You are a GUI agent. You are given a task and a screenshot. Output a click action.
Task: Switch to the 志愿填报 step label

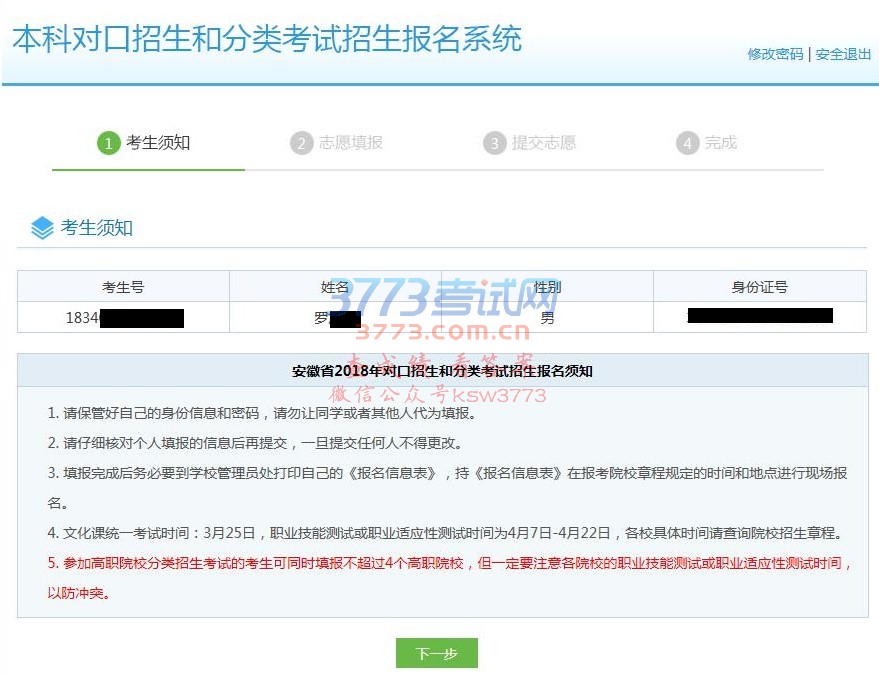point(351,143)
